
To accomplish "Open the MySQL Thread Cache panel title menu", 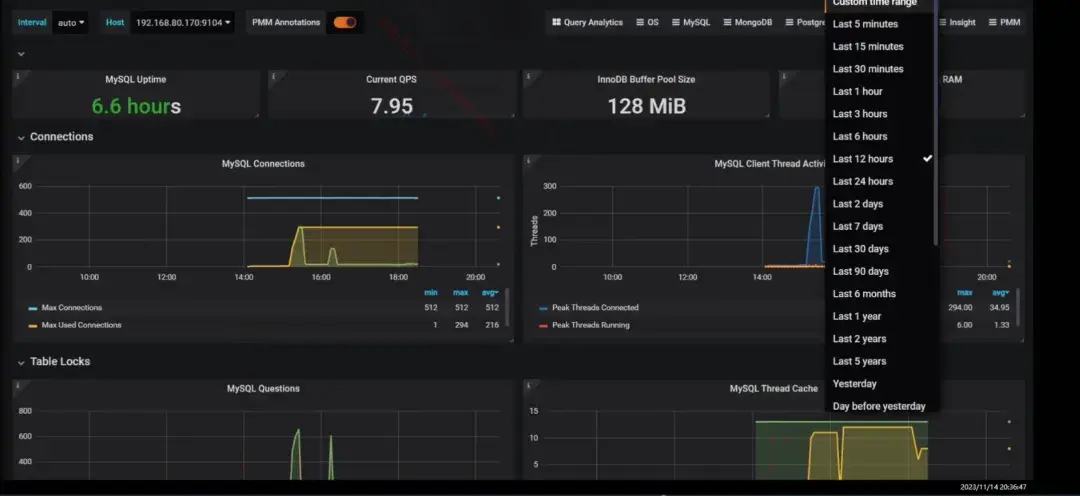I will pos(773,389).
